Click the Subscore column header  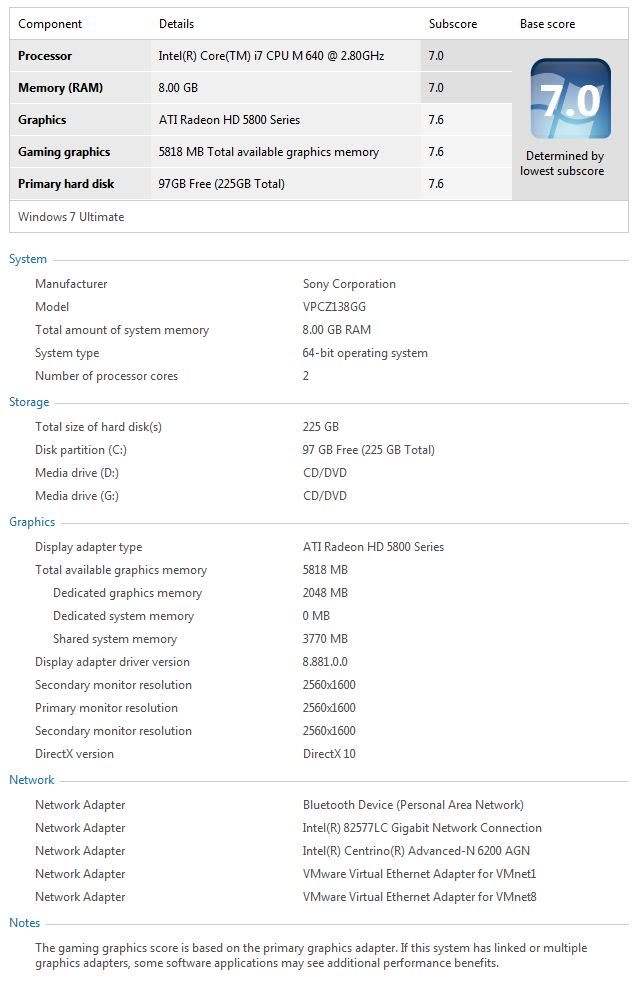(453, 24)
